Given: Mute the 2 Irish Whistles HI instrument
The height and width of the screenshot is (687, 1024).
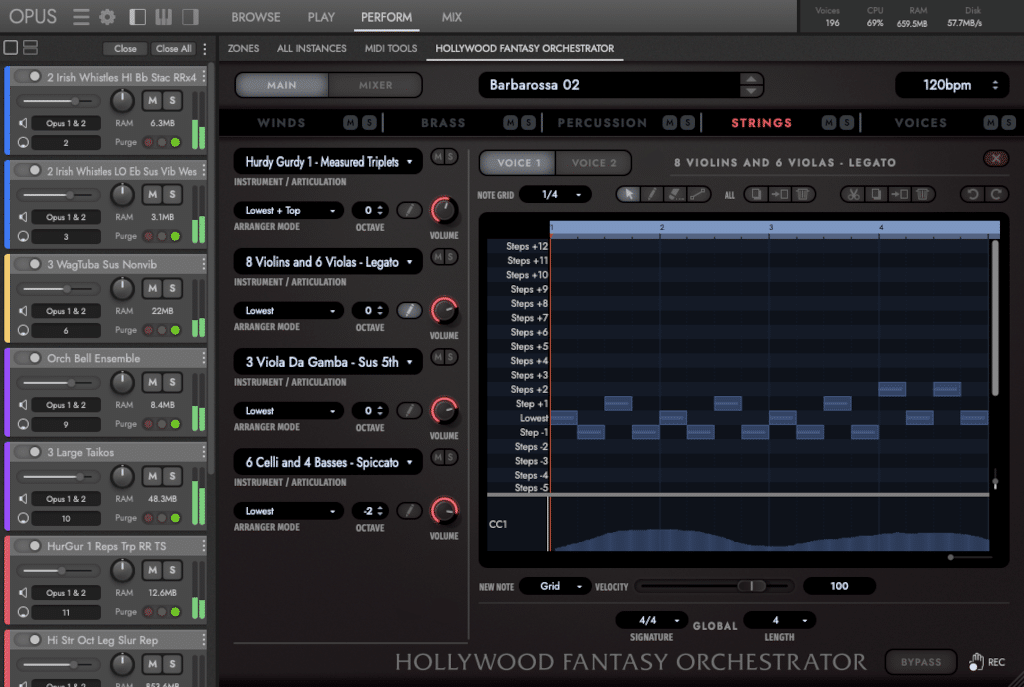Looking at the screenshot, I should click(152, 101).
